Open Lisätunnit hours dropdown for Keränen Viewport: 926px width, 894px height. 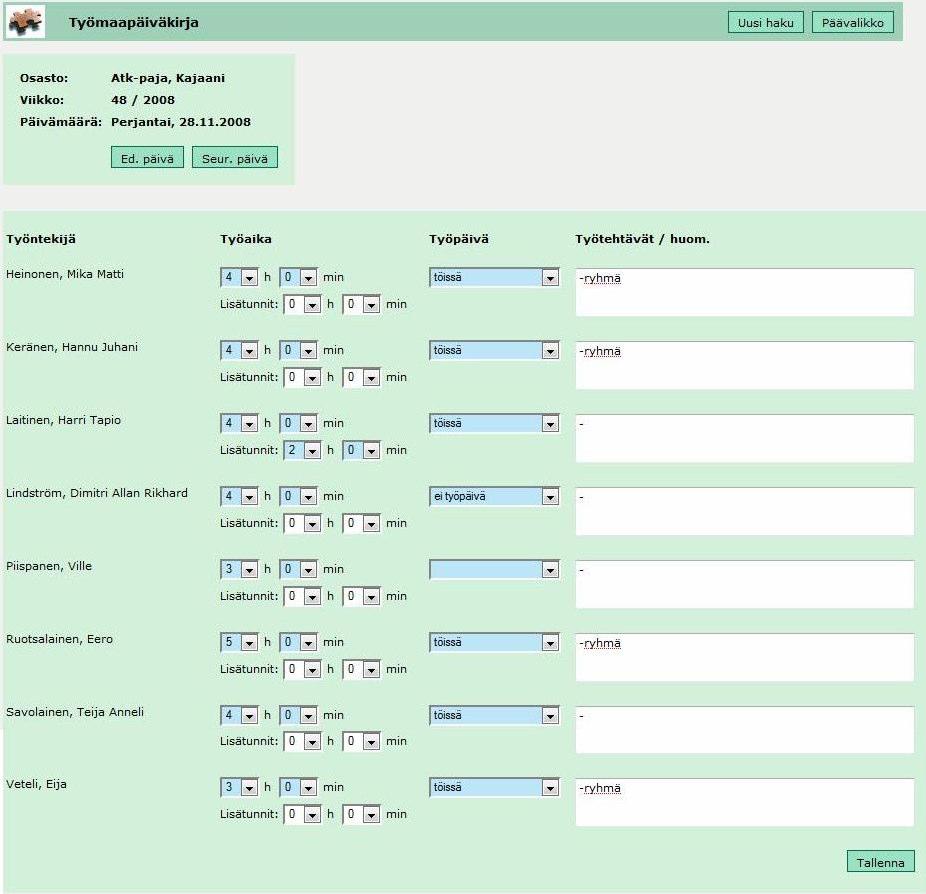302,377
